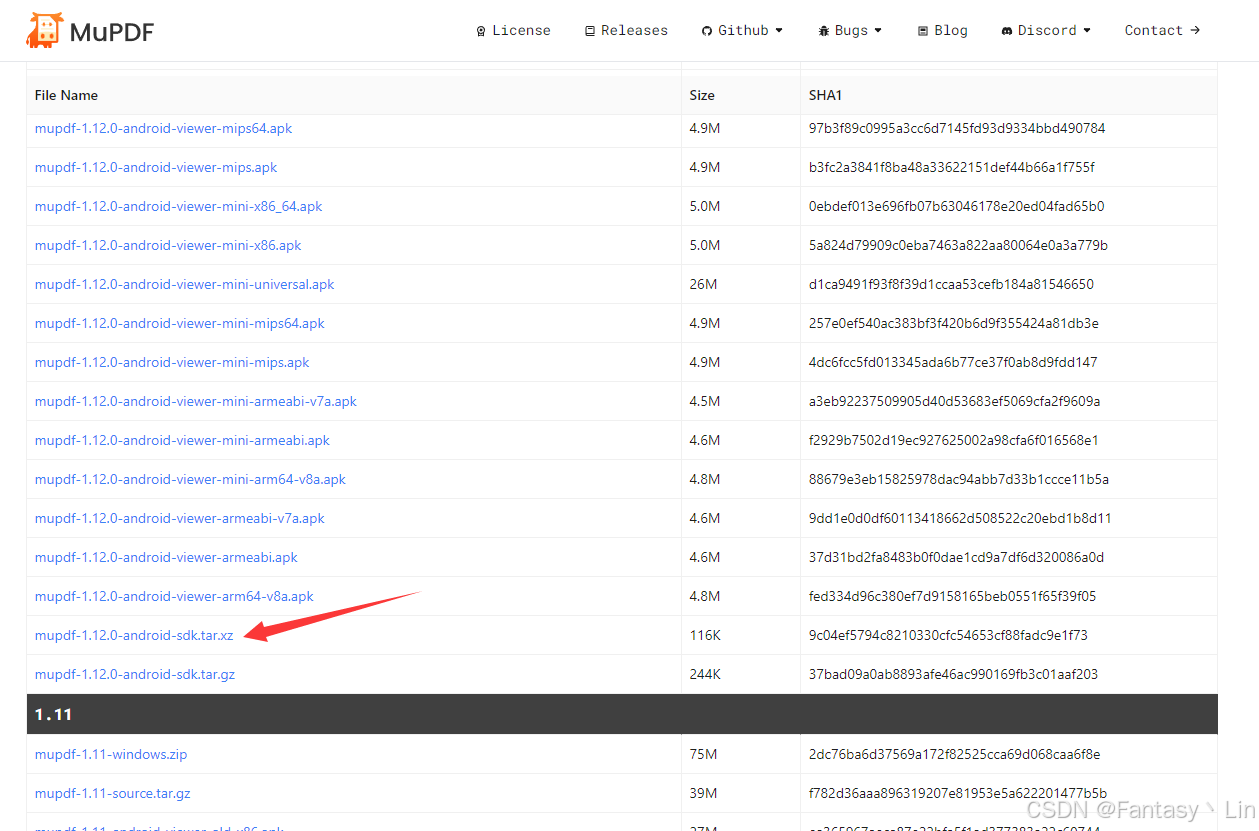Expand the Github dropdown menu
1259x831 pixels.
coord(742,30)
